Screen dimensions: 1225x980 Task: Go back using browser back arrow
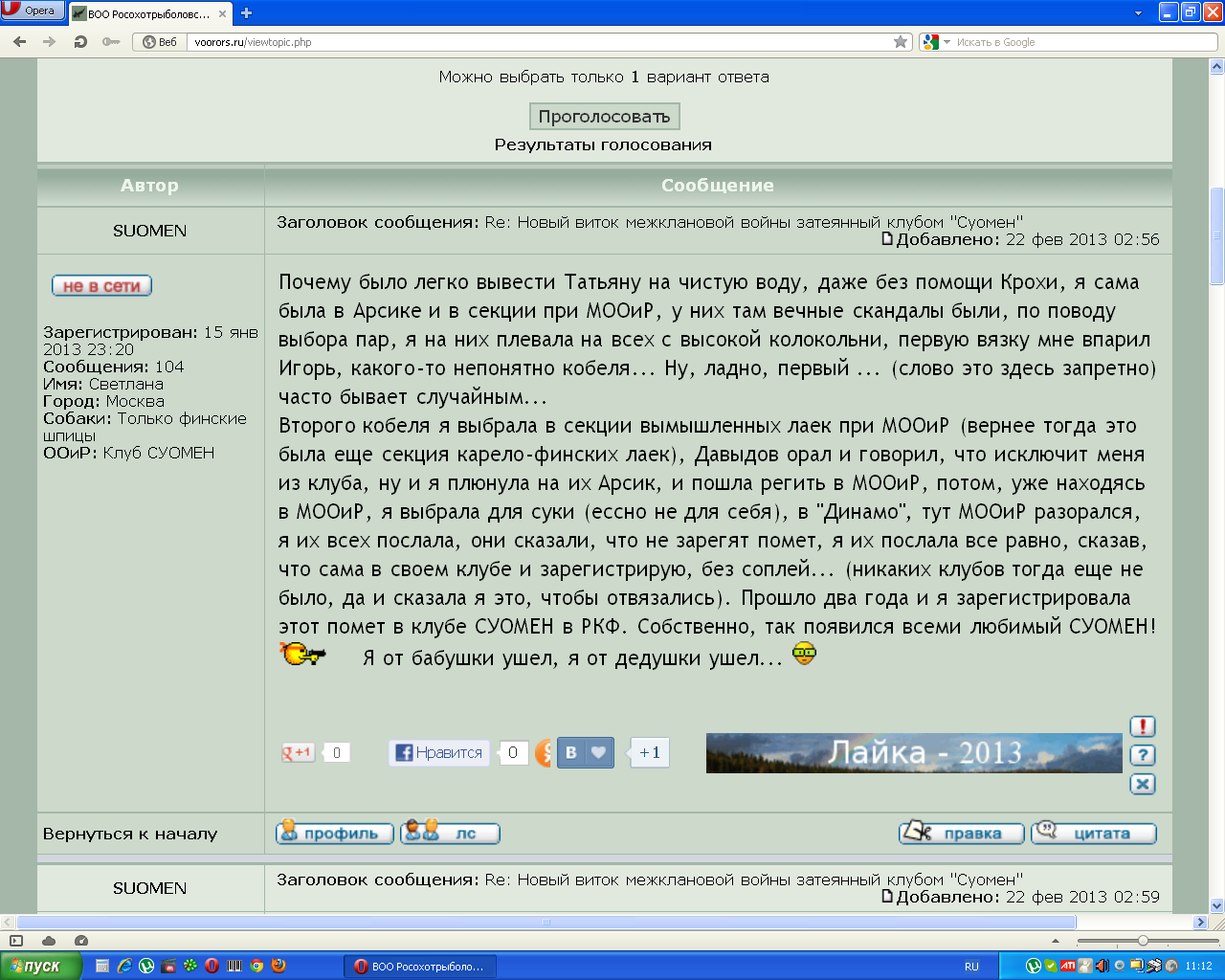[20, 42]
